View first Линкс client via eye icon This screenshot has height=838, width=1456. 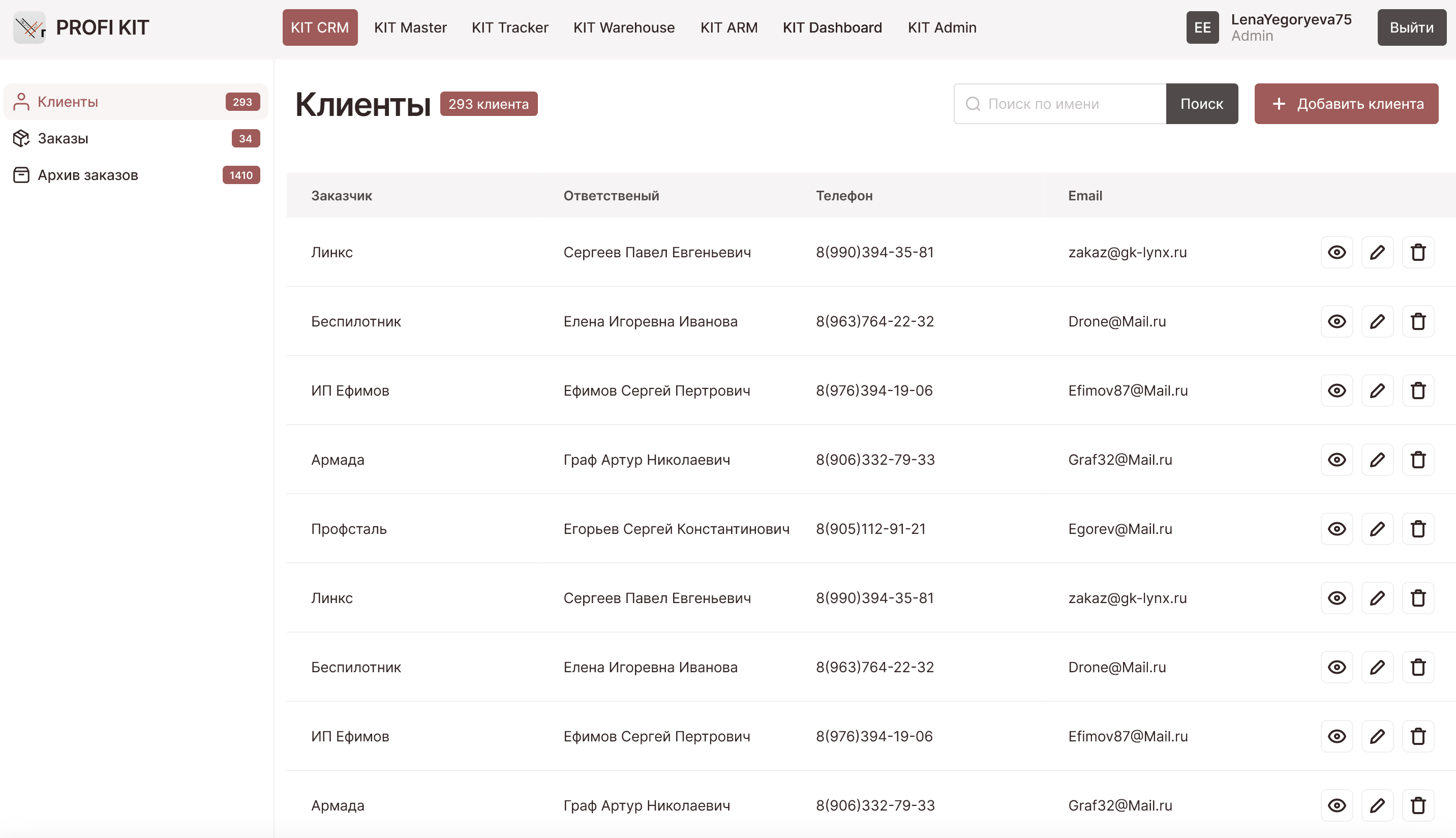(1337, 252)
